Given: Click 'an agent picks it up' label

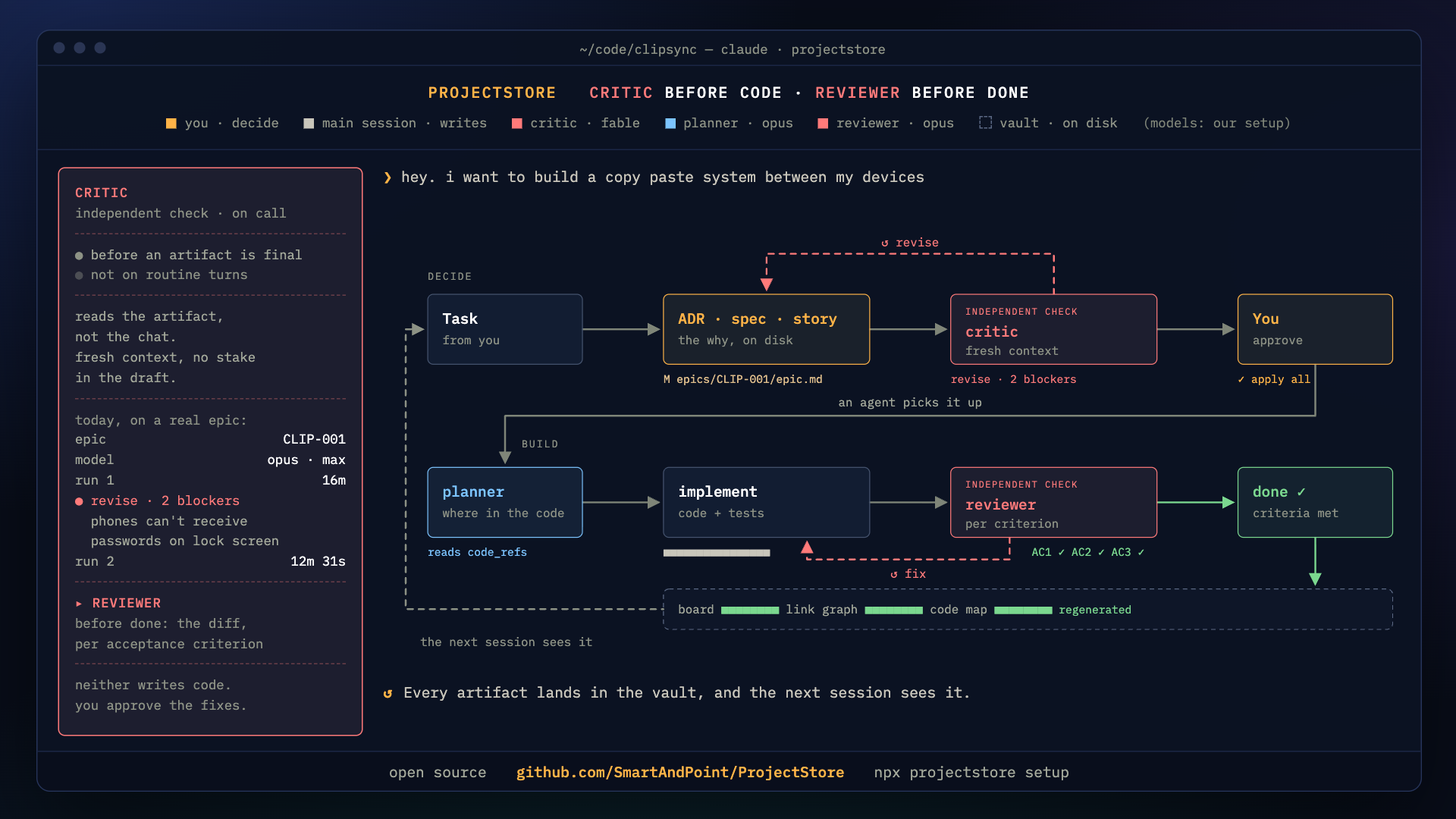Looking at the screenshot, I should (x=910, y=403).
